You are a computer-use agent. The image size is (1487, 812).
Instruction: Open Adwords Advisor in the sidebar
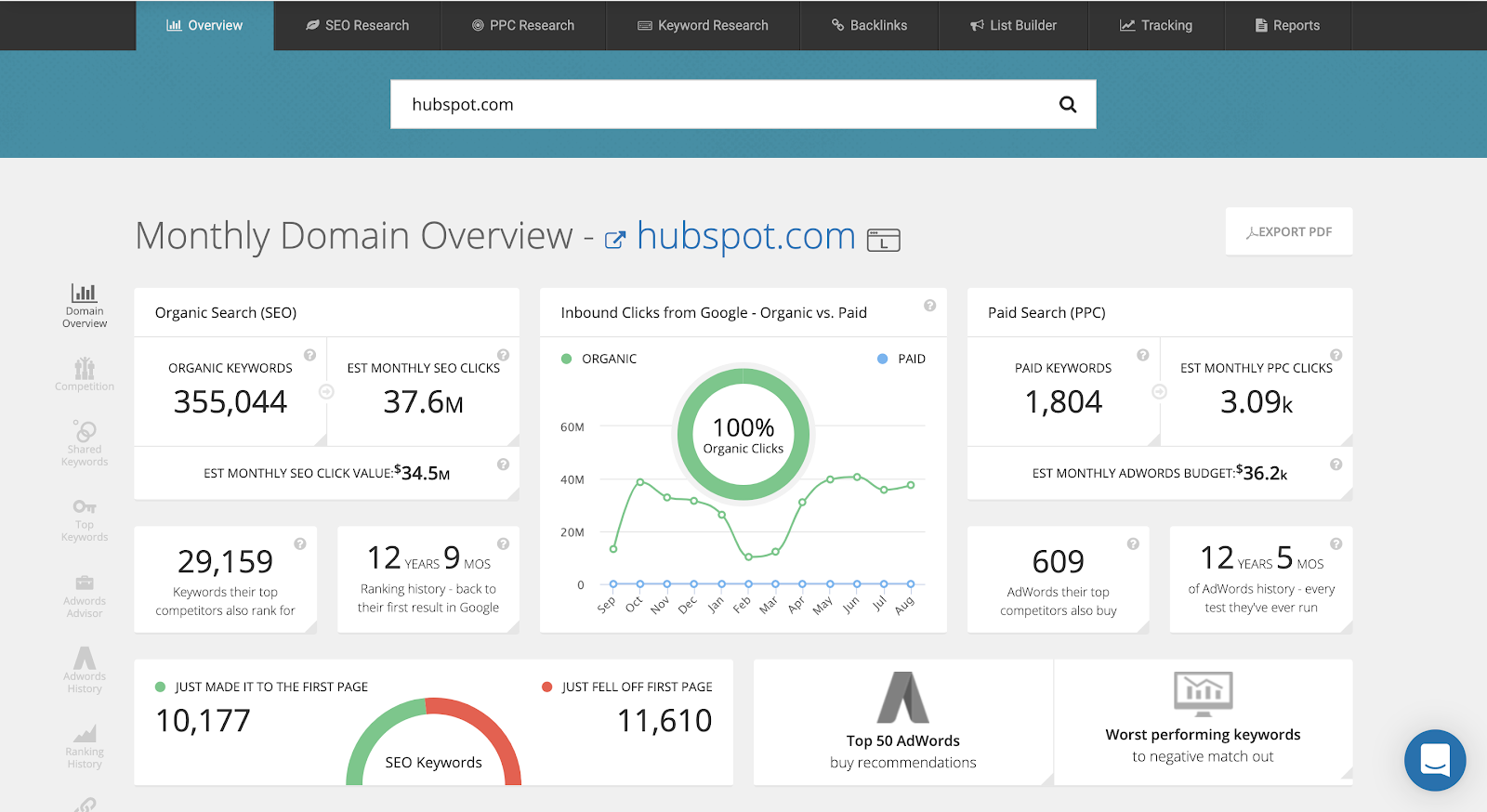85,596
